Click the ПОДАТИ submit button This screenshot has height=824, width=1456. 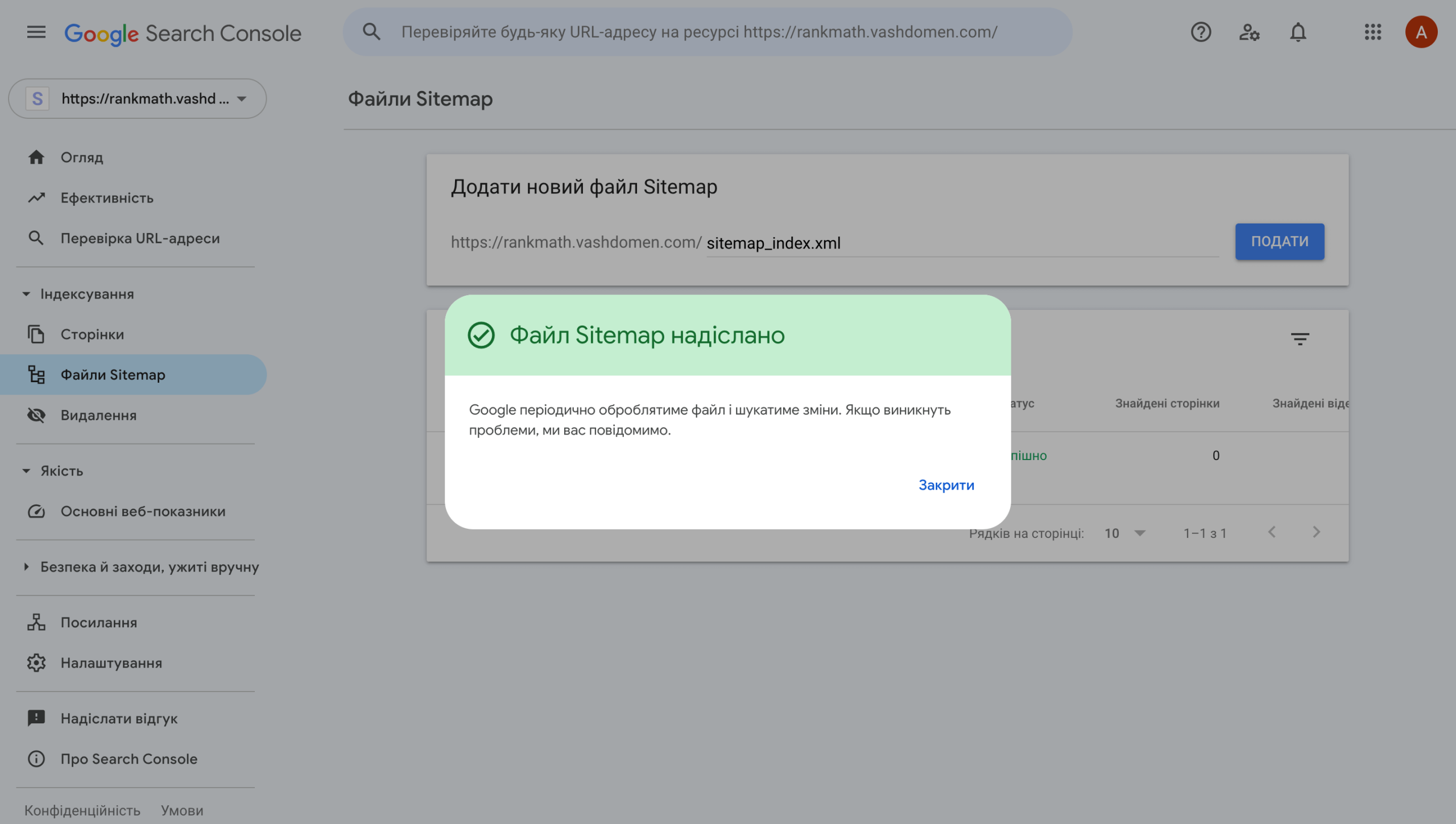click(x=1280, y=241)
